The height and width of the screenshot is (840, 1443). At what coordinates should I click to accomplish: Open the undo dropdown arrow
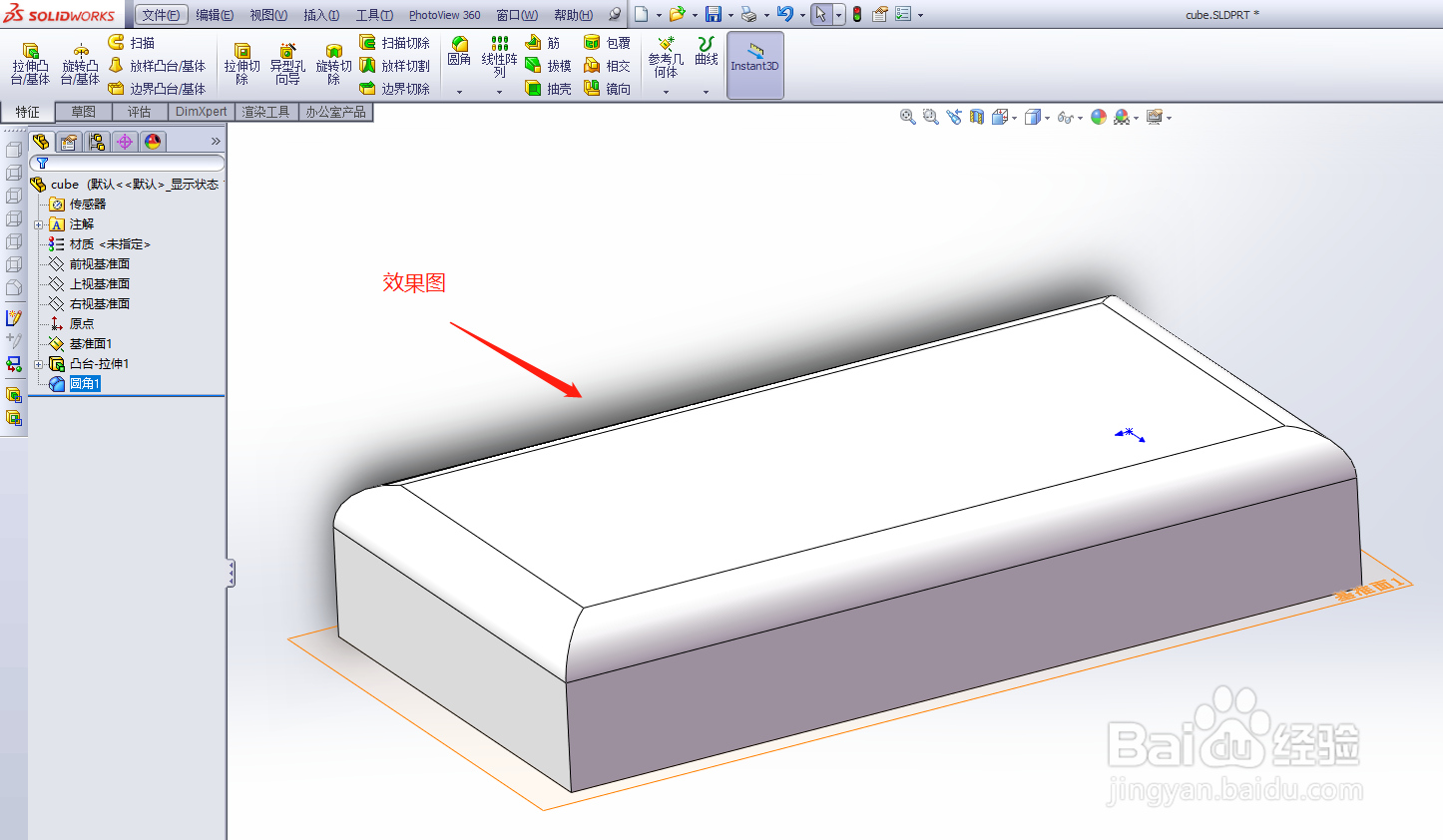[802, 15]
